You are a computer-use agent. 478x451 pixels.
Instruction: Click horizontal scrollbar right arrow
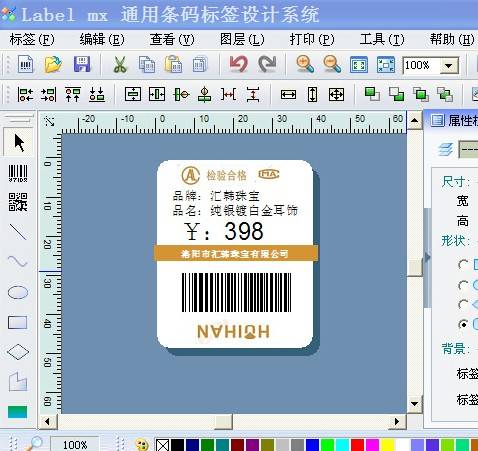coord(397,422)
